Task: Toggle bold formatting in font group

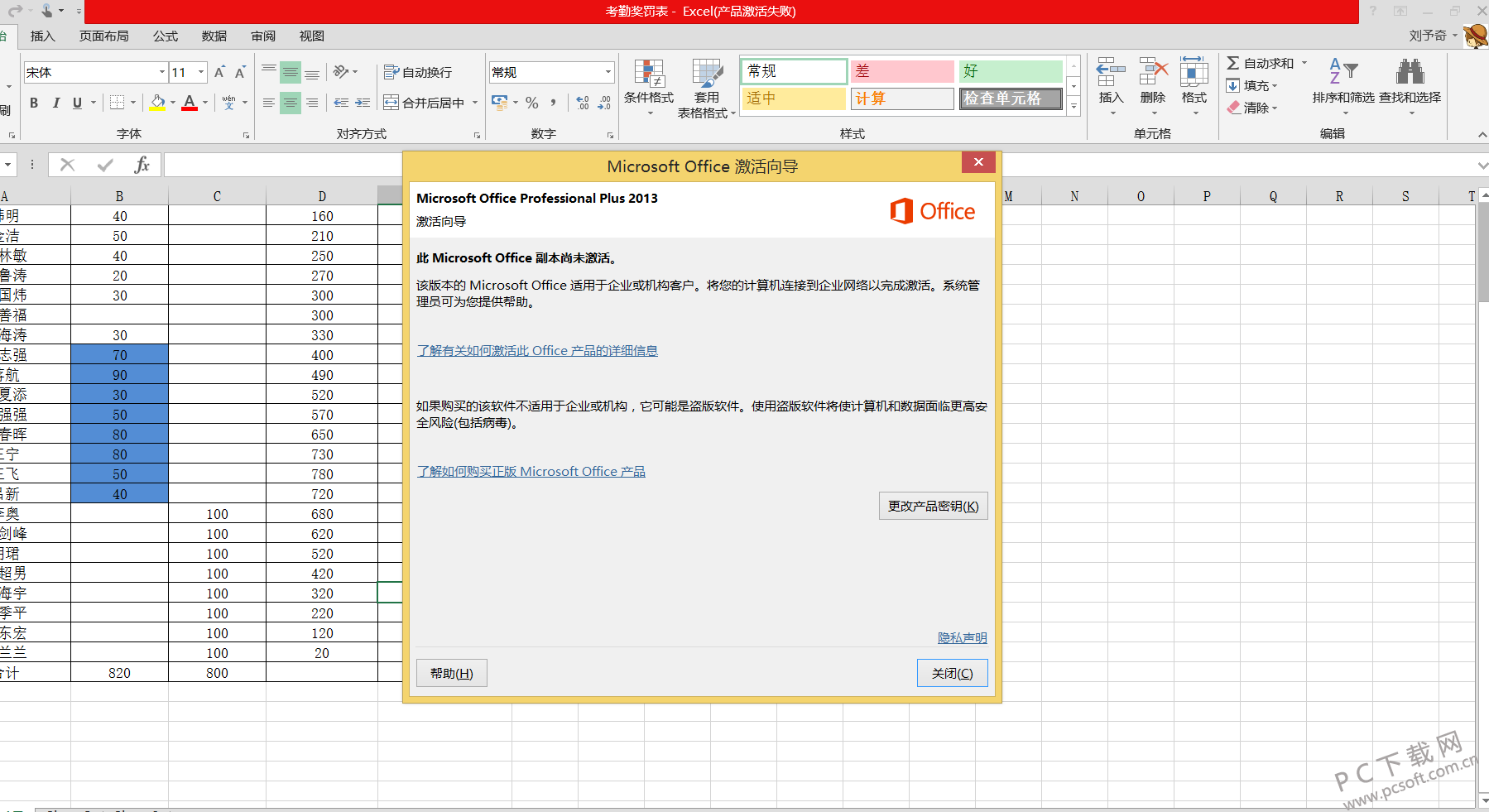Action: tap(34, 103)
